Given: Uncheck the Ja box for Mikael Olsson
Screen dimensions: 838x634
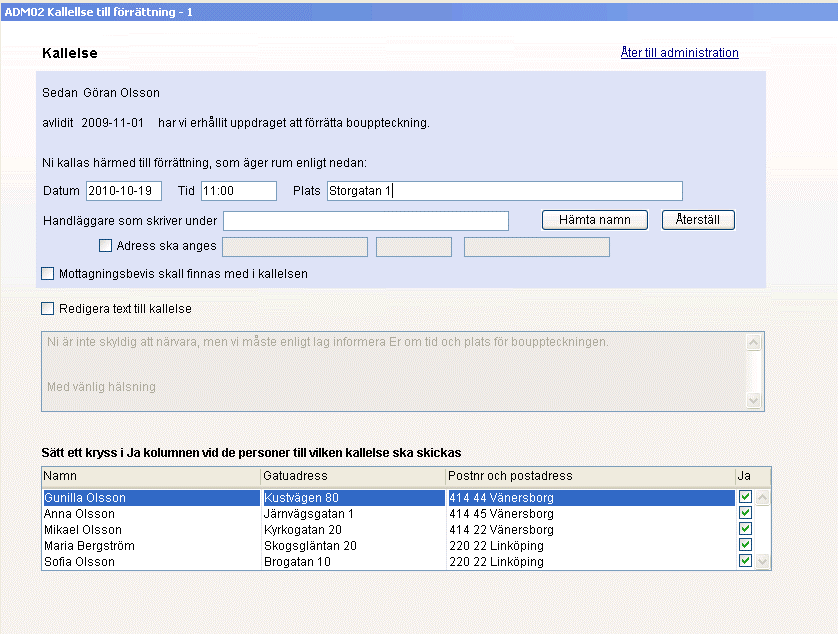Looking at the screenshot, I should point(744,529).
